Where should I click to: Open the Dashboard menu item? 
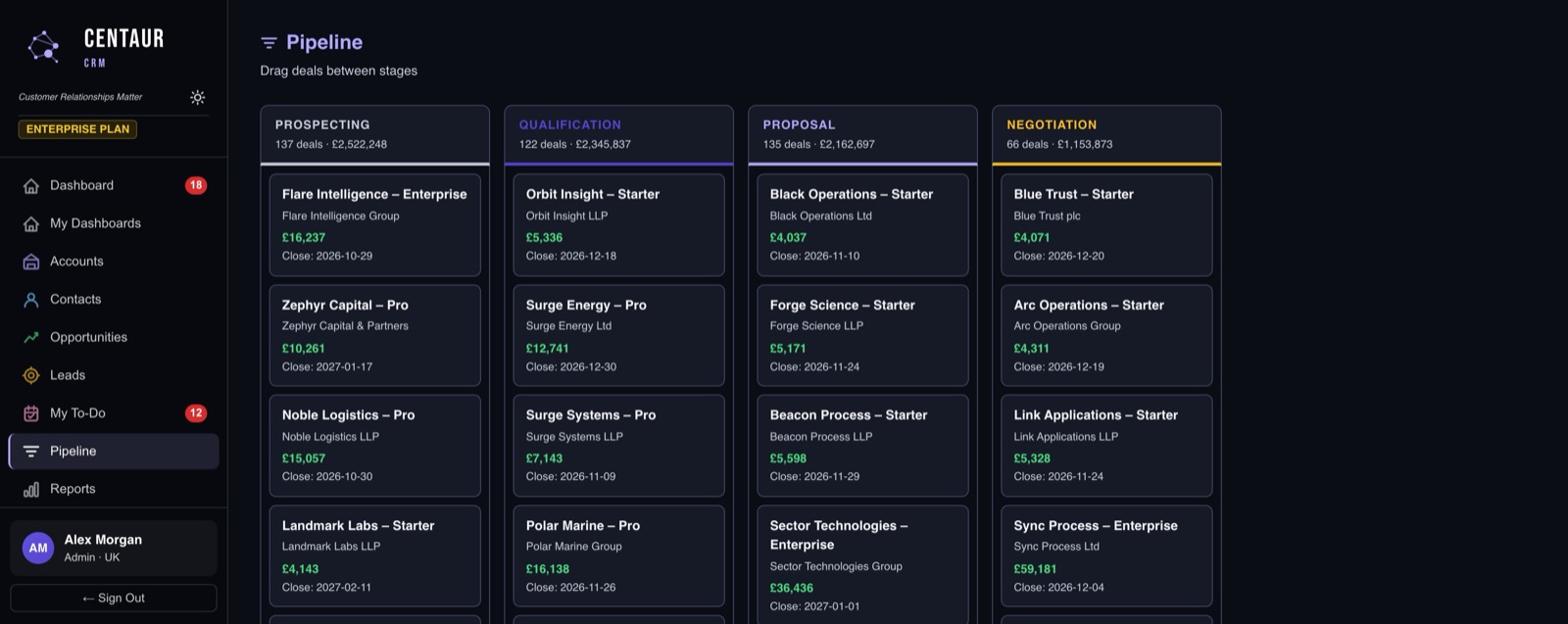[x=114, y=185]
